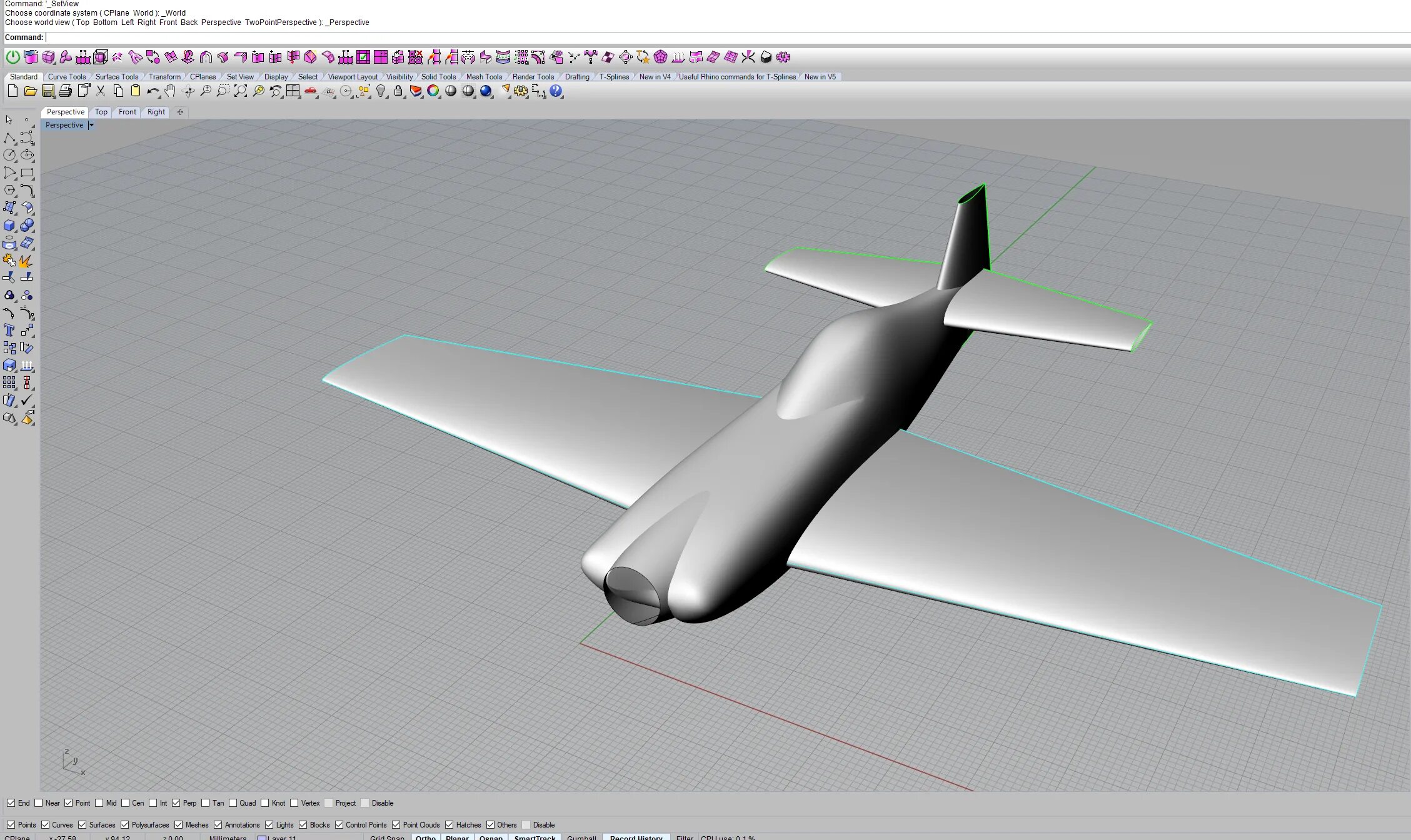Open the Perspective viewport title dropdown arrow
1411x840 pixels.
click(91, 125)
